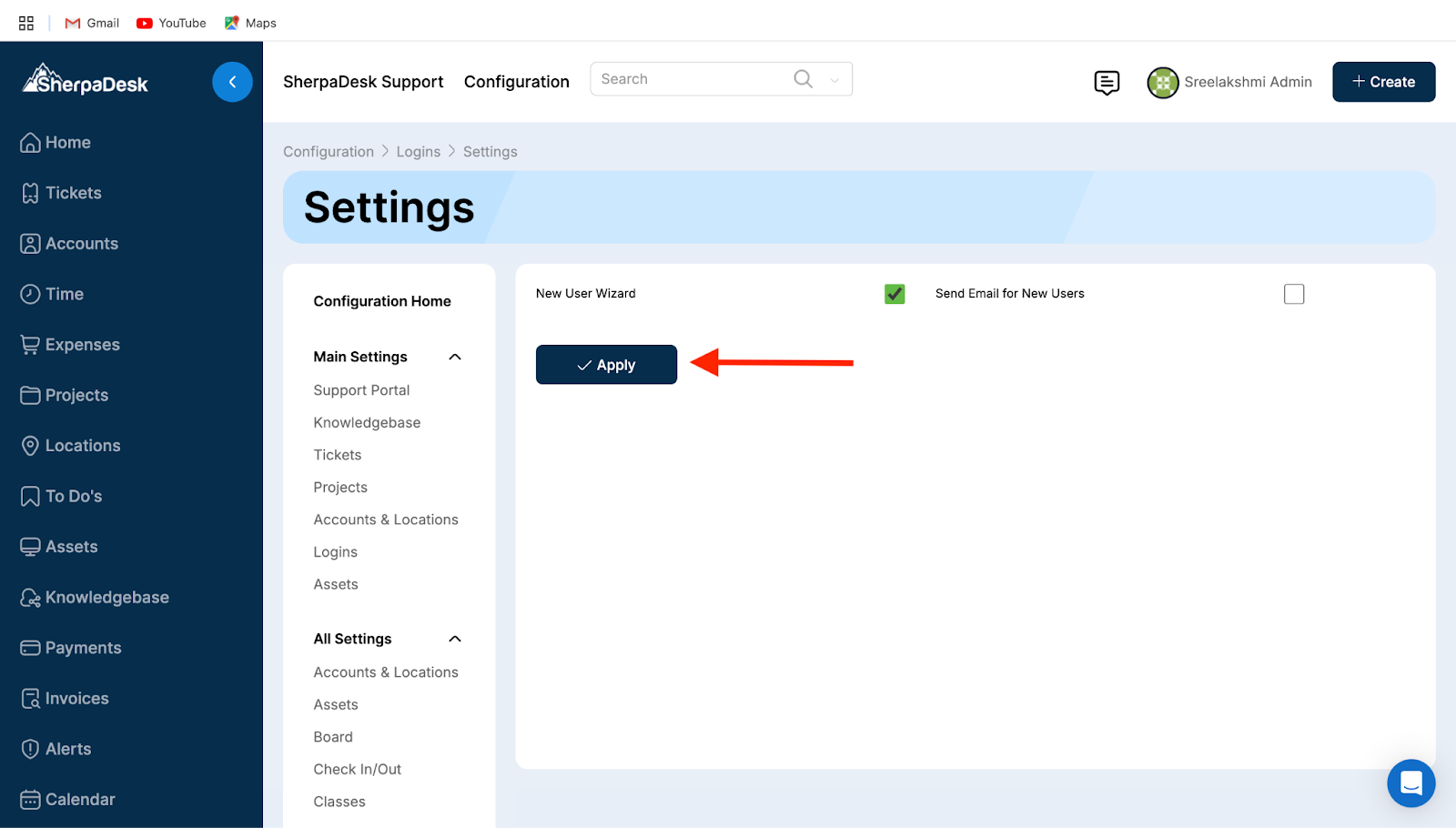Image resolution: width=1456 pixels, height=828 pixels.
Task: Collapse the left sidebar with arrow button
Action: (232, 82)
